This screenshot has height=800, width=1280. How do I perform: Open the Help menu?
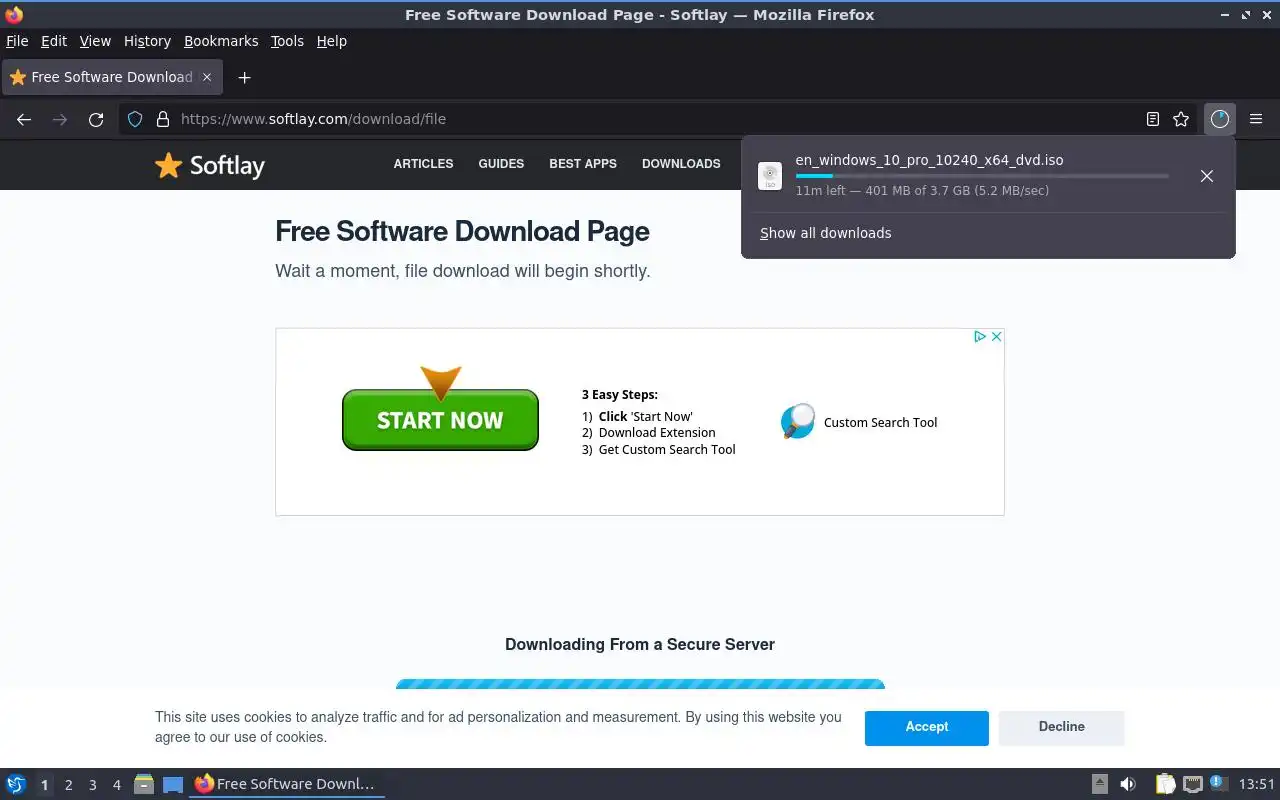331,41
